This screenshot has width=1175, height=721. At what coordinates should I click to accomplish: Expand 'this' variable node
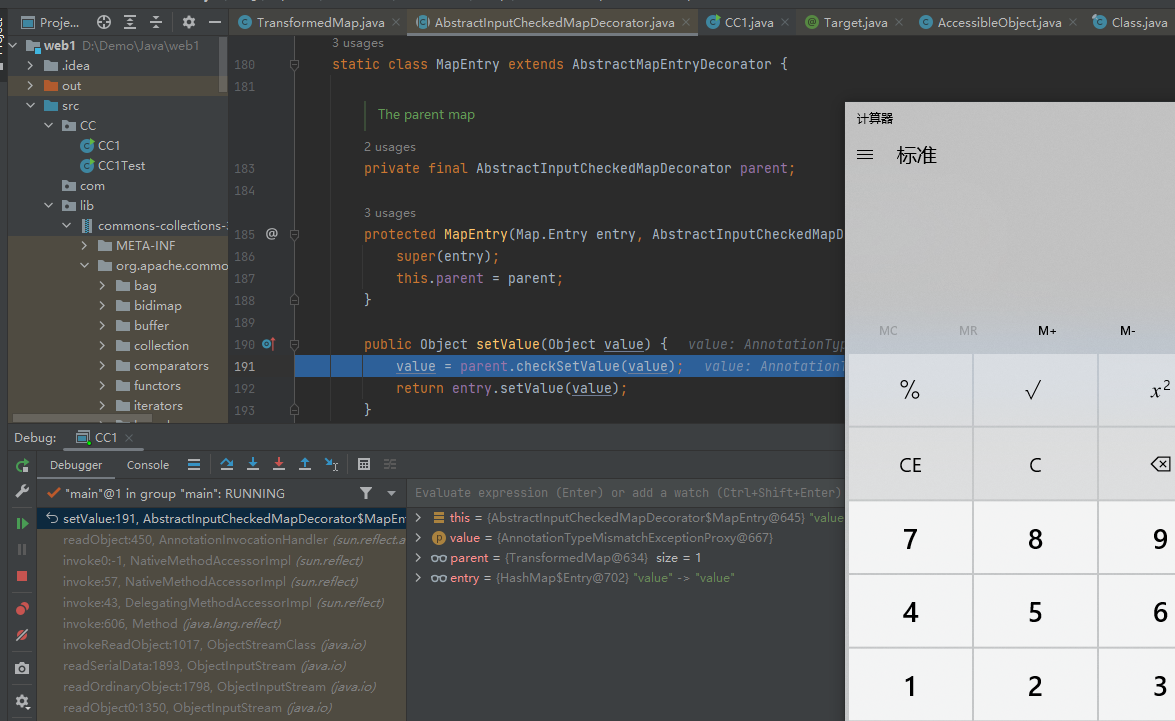(x=418, y=518)
